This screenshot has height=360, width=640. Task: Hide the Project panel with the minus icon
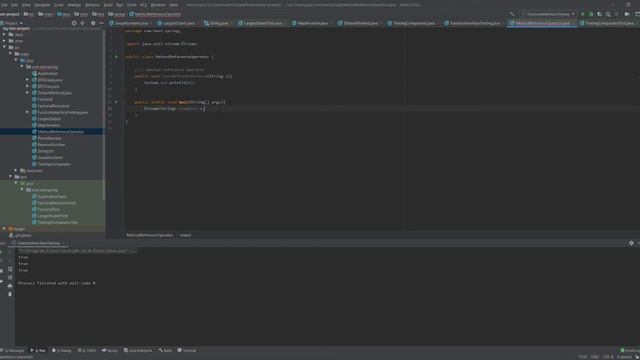coord(101,23)
